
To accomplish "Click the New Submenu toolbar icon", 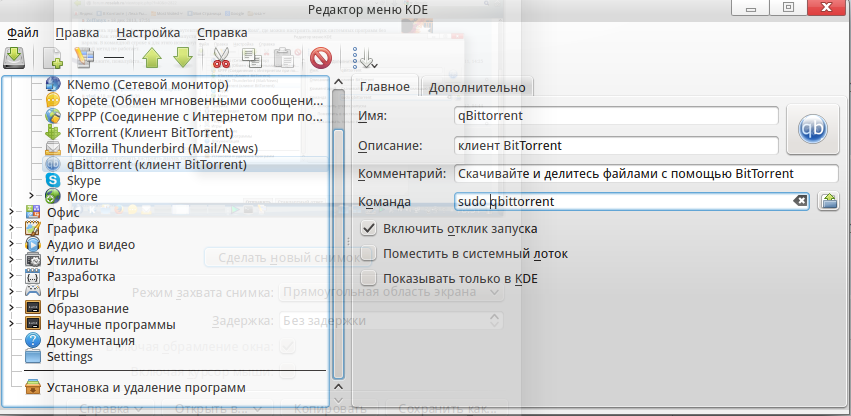I will point(84,57).
